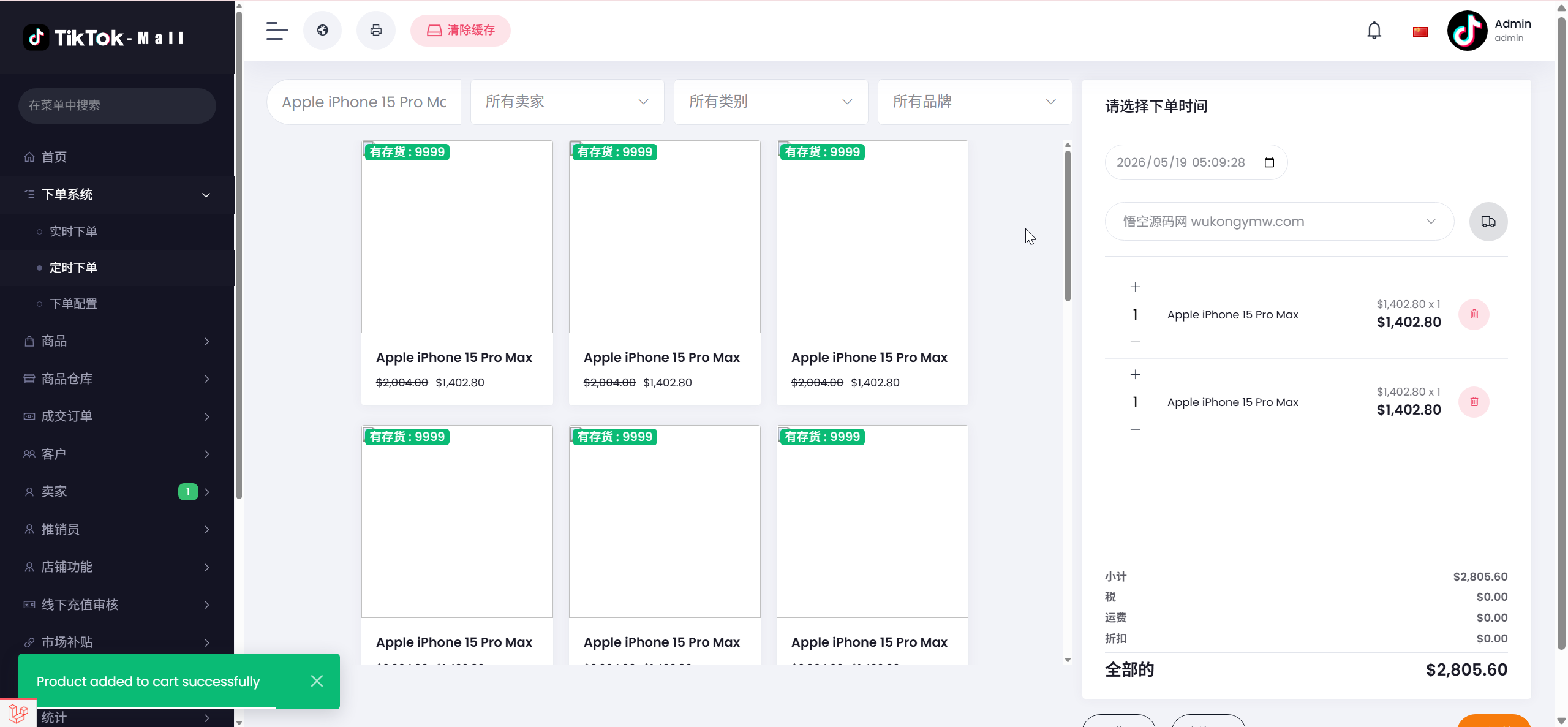Open the 所有卖家 dropdown
The height and width of the screenshot is (727, 1568).
[567, 102]
